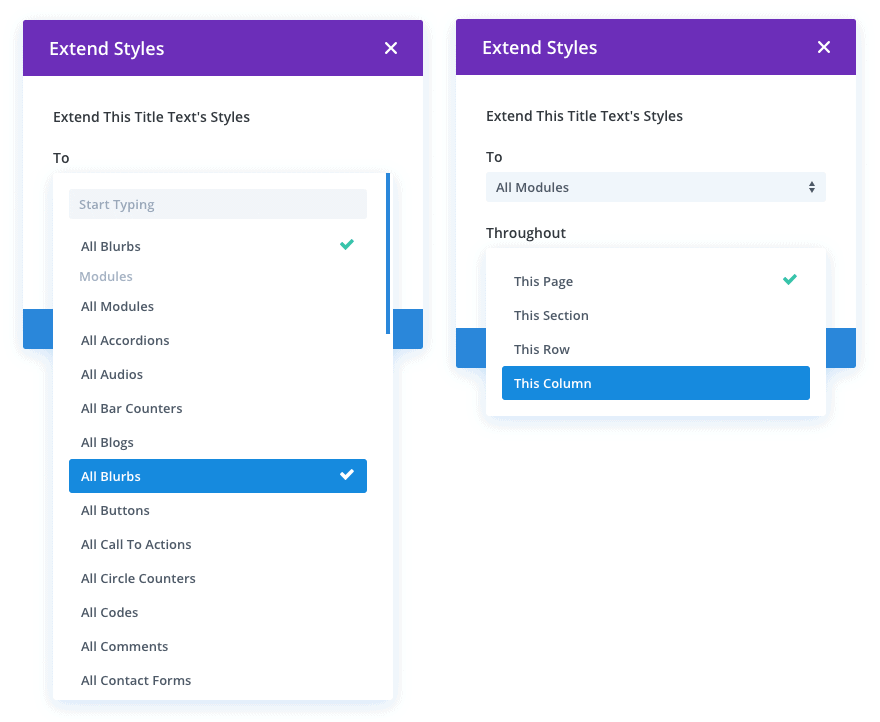
Task: Select This Row option
Action: coord(542,350)
